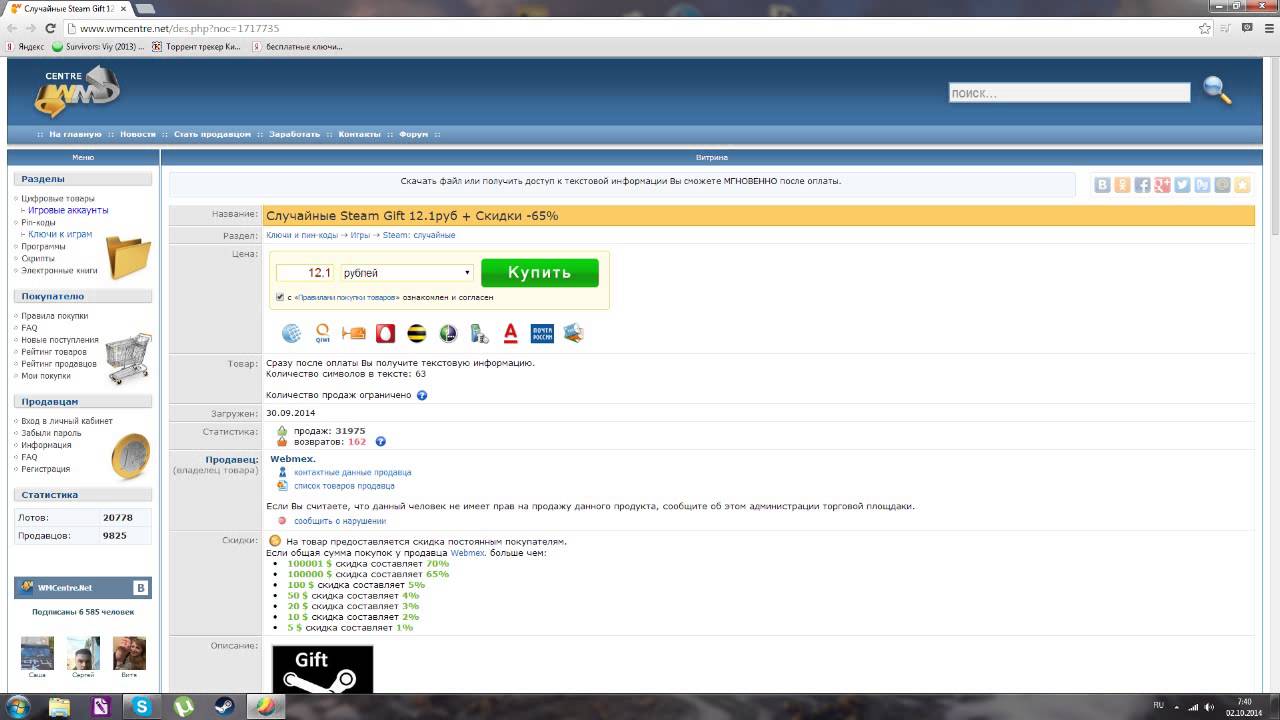The image size is (1280, 720).
Task: Go to На главную in navigation
Action: coord(75,134)
